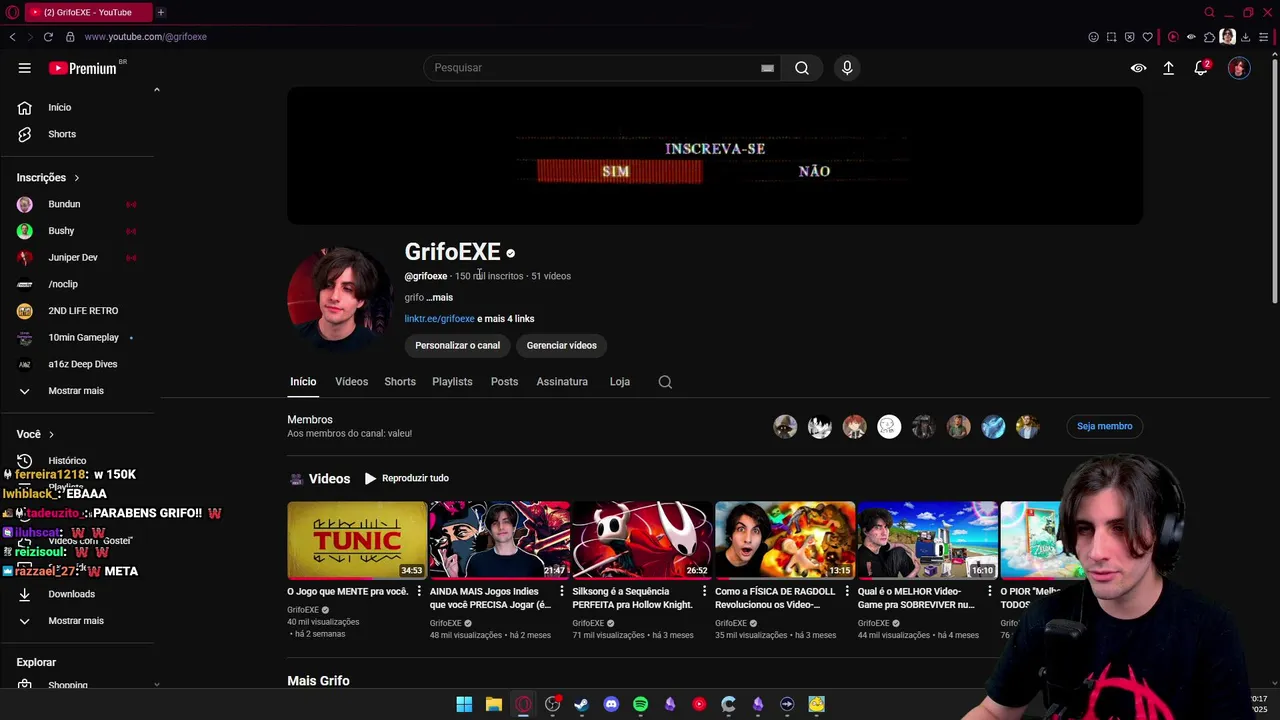Open the Posts tab
The width and height of the screenshot is (1280, 720).
504,382
